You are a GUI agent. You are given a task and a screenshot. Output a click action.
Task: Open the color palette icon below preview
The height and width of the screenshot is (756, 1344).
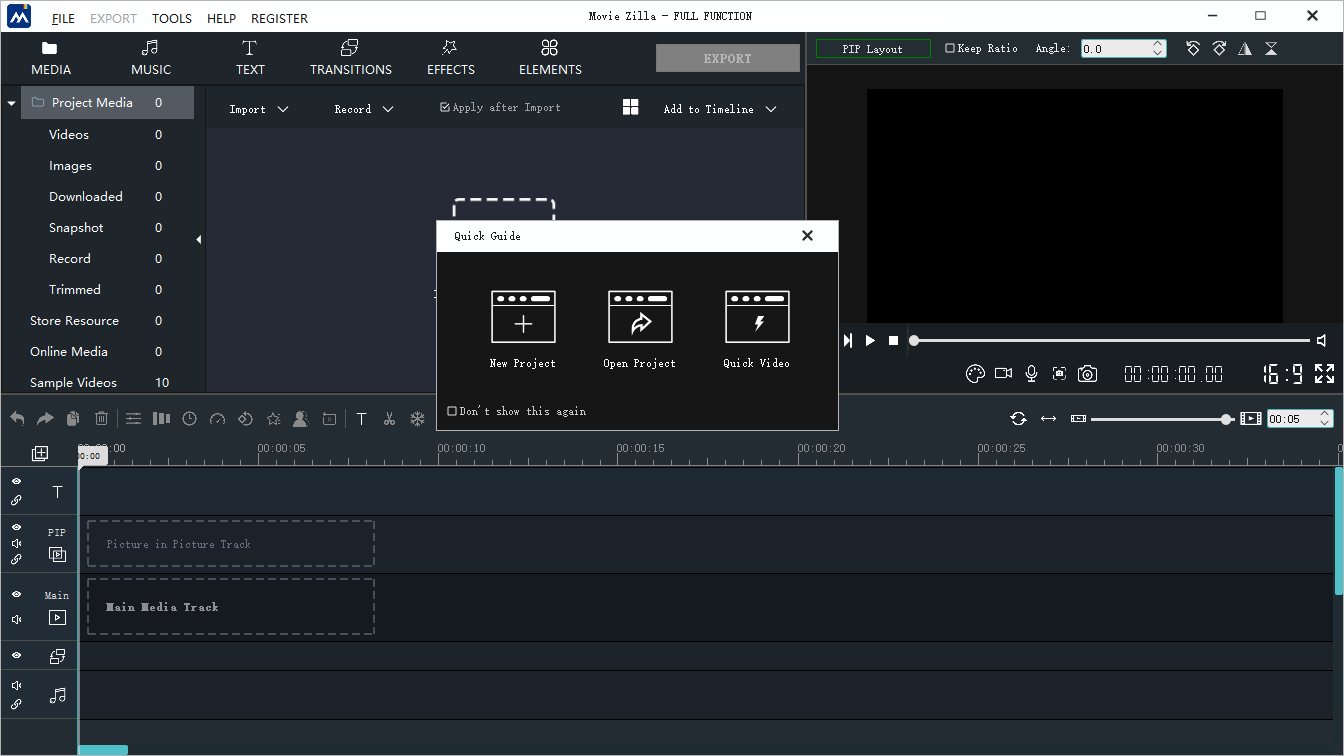[975, 374]
